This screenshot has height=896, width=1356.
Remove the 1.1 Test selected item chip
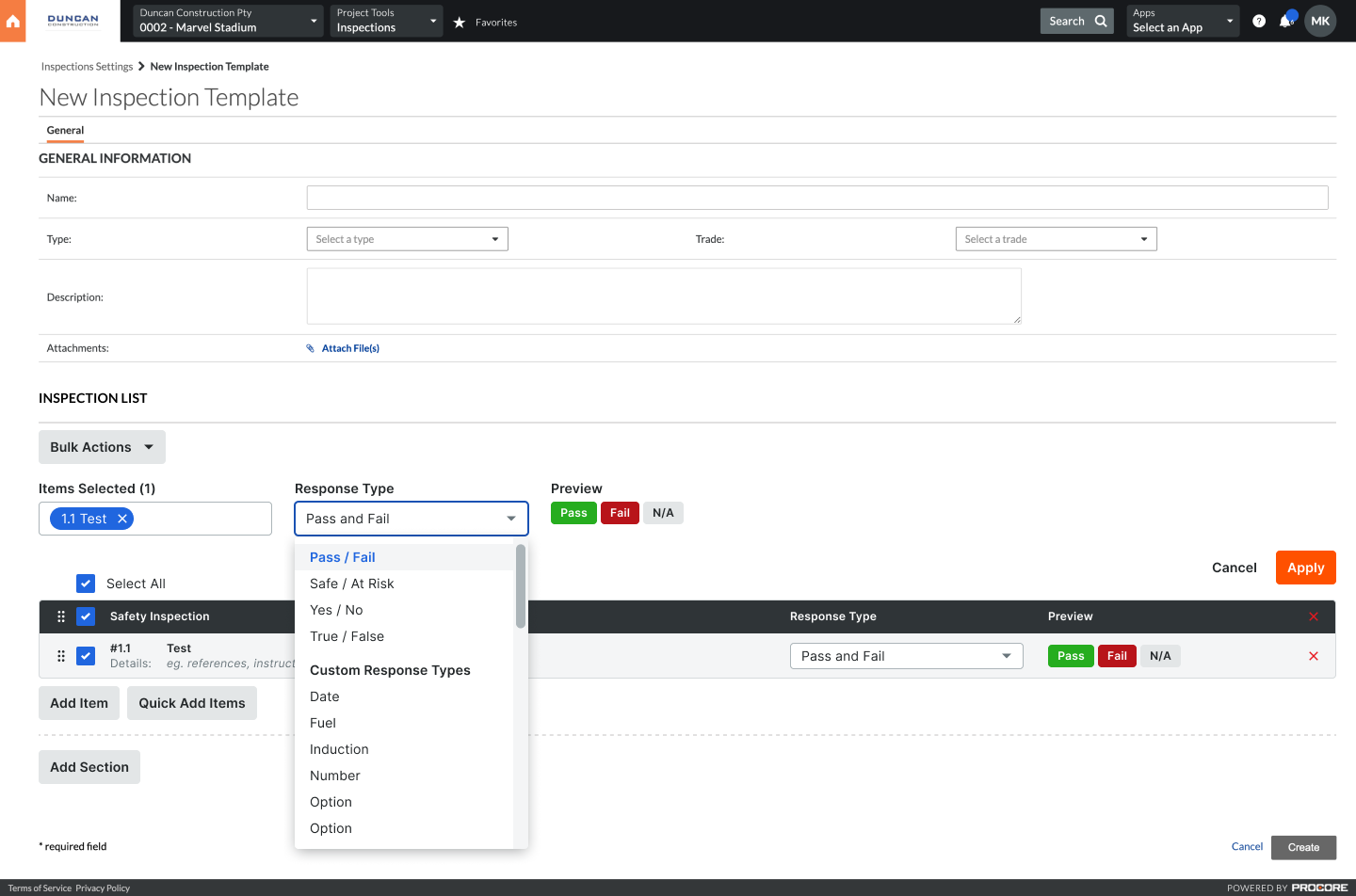pos(122,518)
